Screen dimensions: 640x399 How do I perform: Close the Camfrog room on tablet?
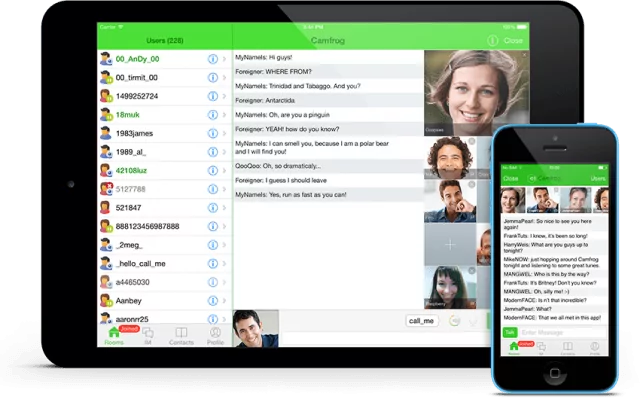[x=513, y=40]
